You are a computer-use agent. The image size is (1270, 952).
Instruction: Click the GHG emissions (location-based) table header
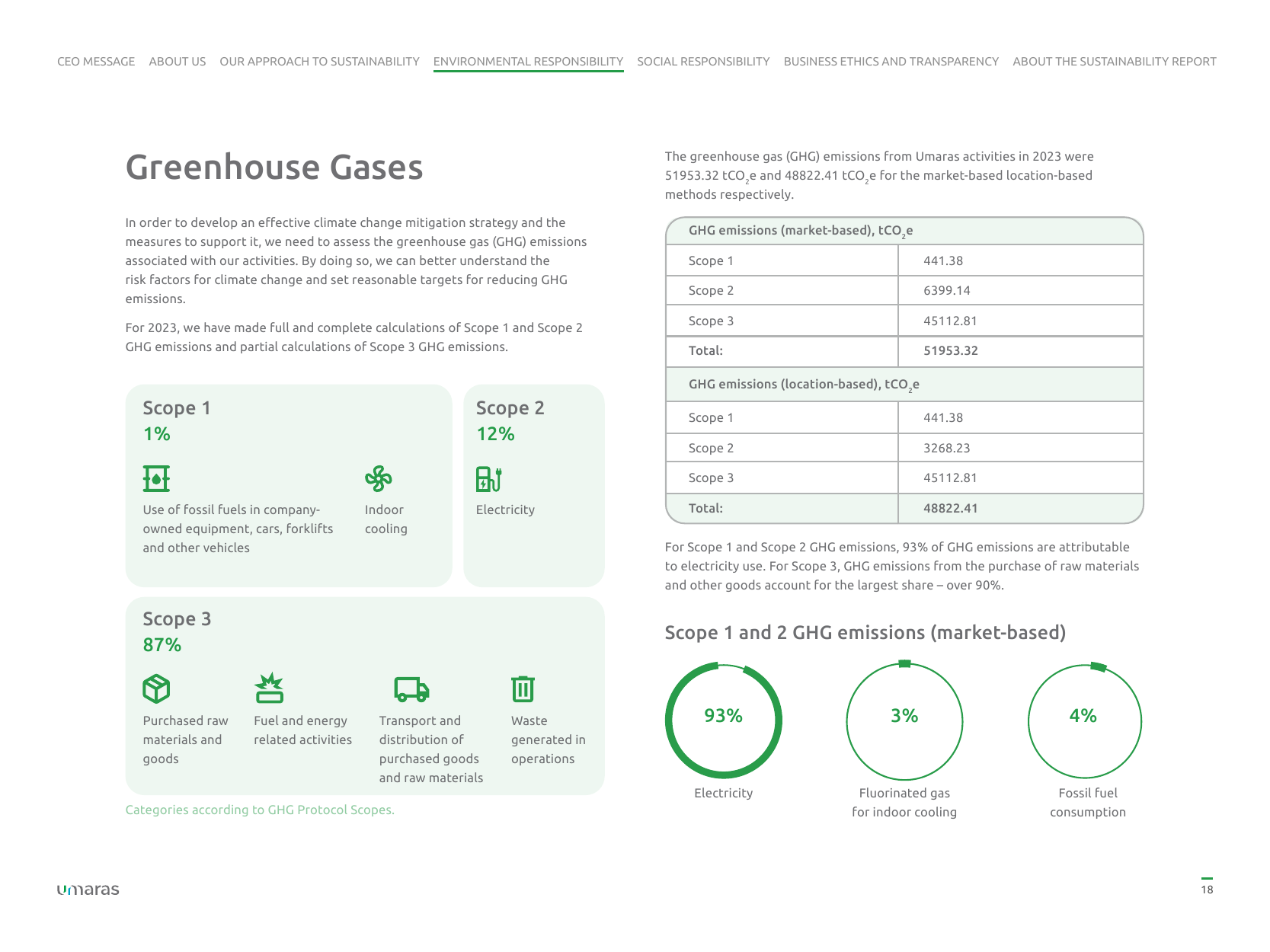(x=904, y=385)
